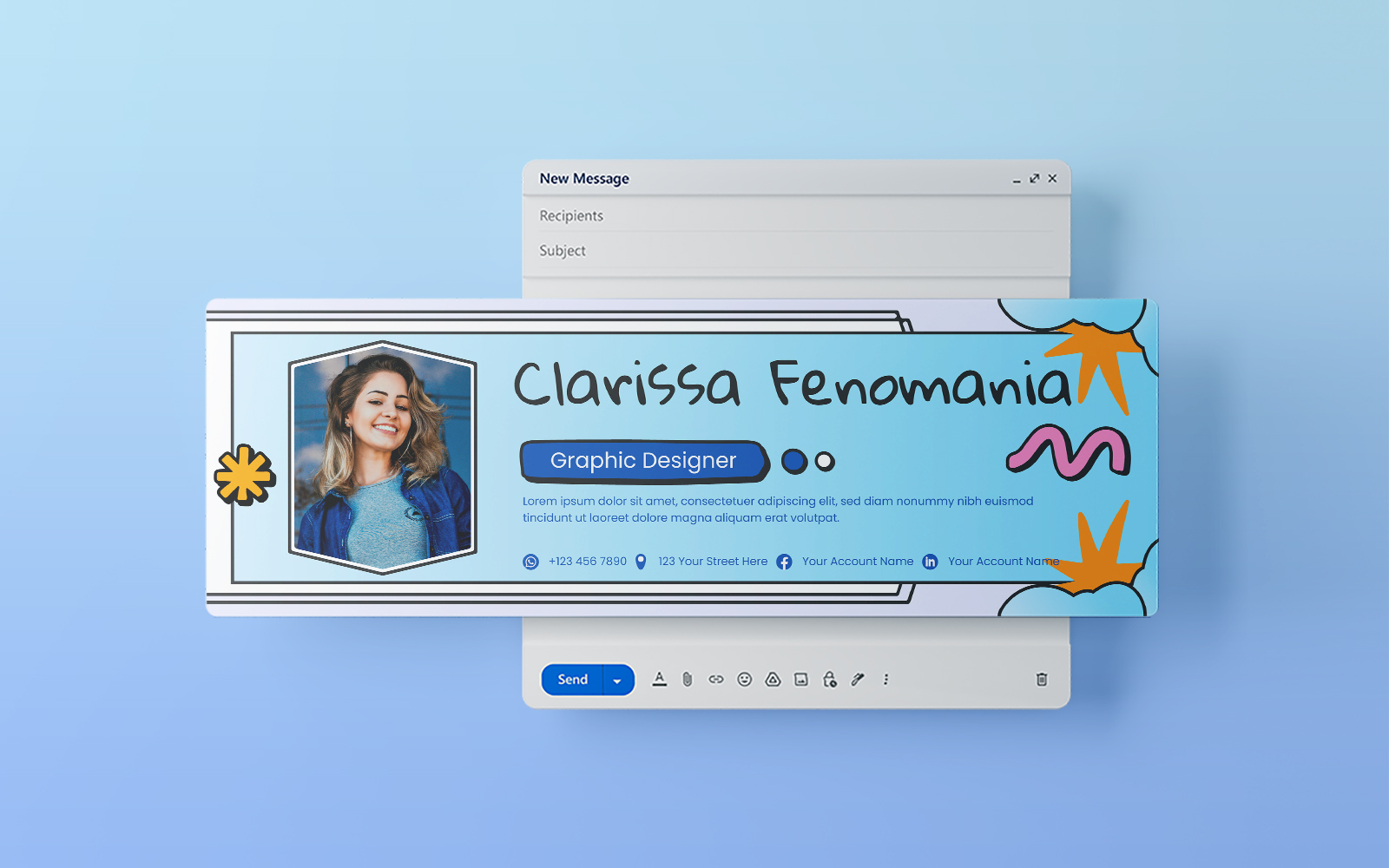The width and height of the screenshot is (1389, 868).
Task: Toggle confidential mode lock icon
Action: click(830, 680)
